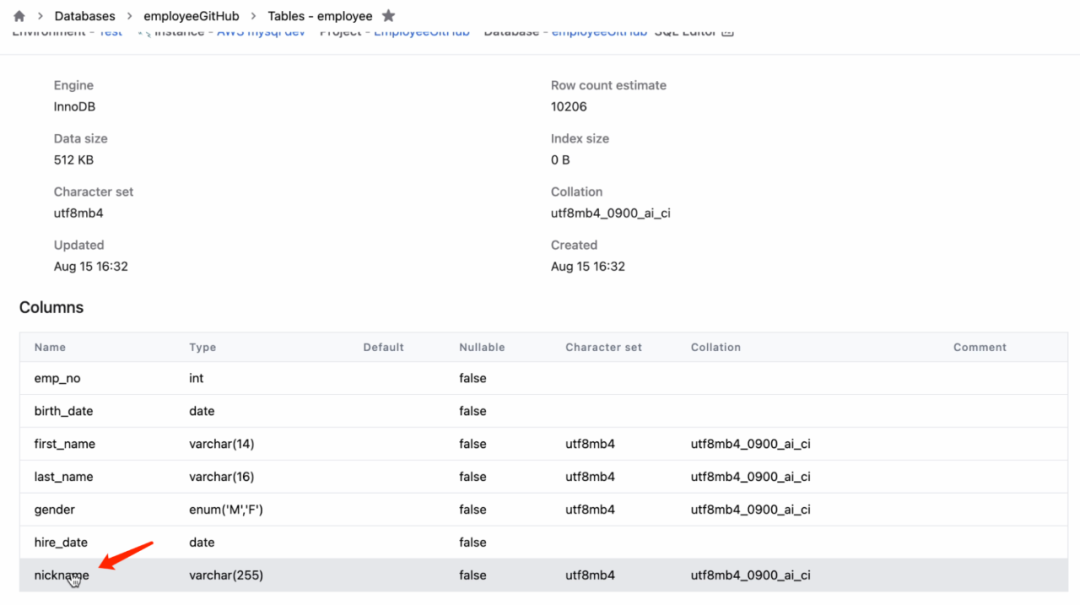Select the 'Tables - employee' breadcrumb item

pos(320,16)
